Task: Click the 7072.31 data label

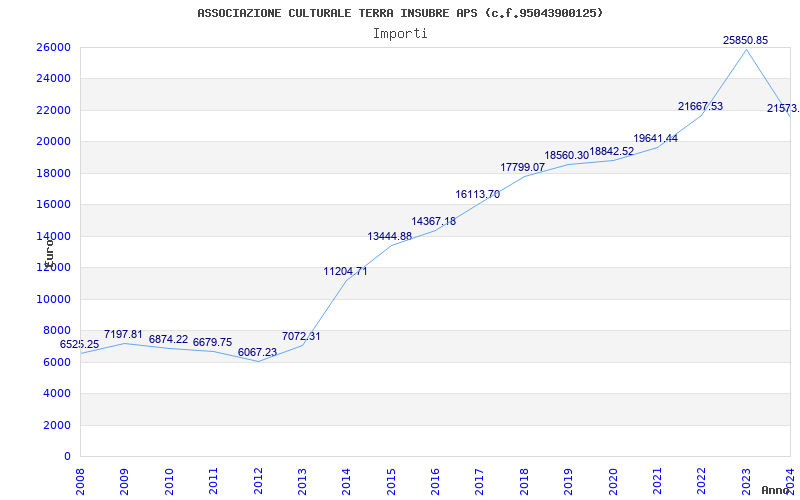Action: (x=301, y=336)
